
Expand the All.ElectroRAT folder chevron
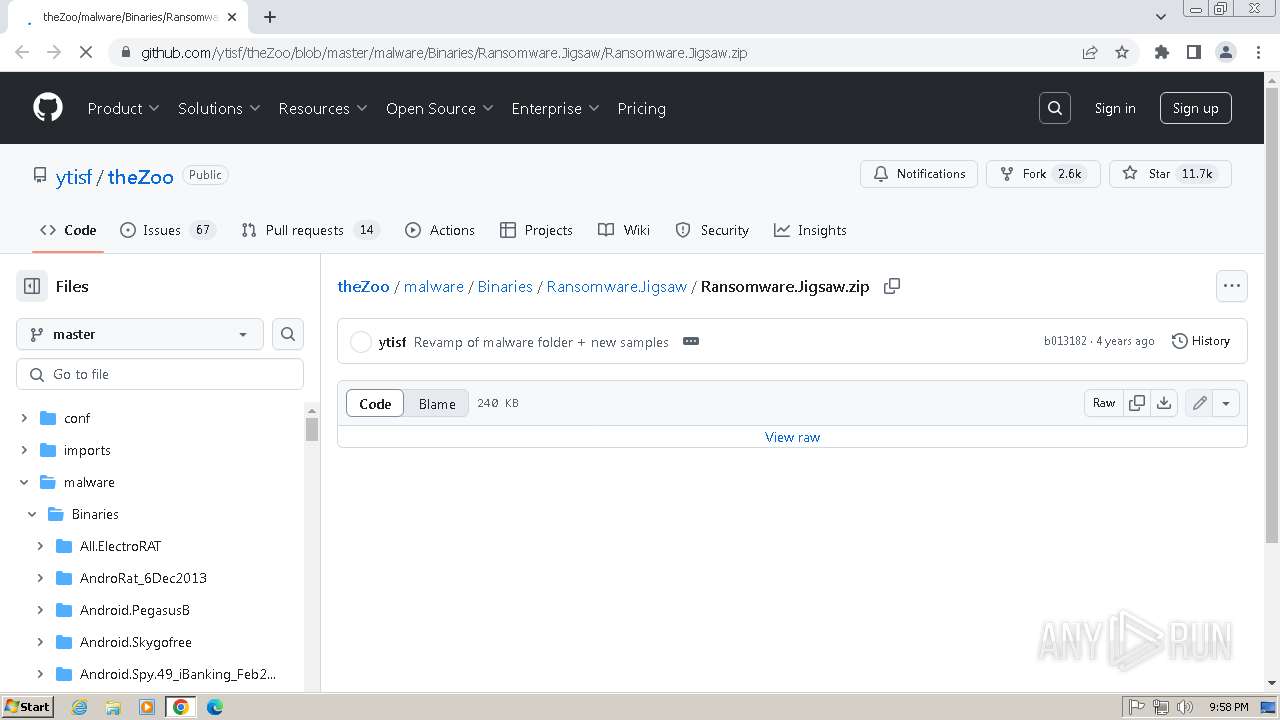[40, 546]
